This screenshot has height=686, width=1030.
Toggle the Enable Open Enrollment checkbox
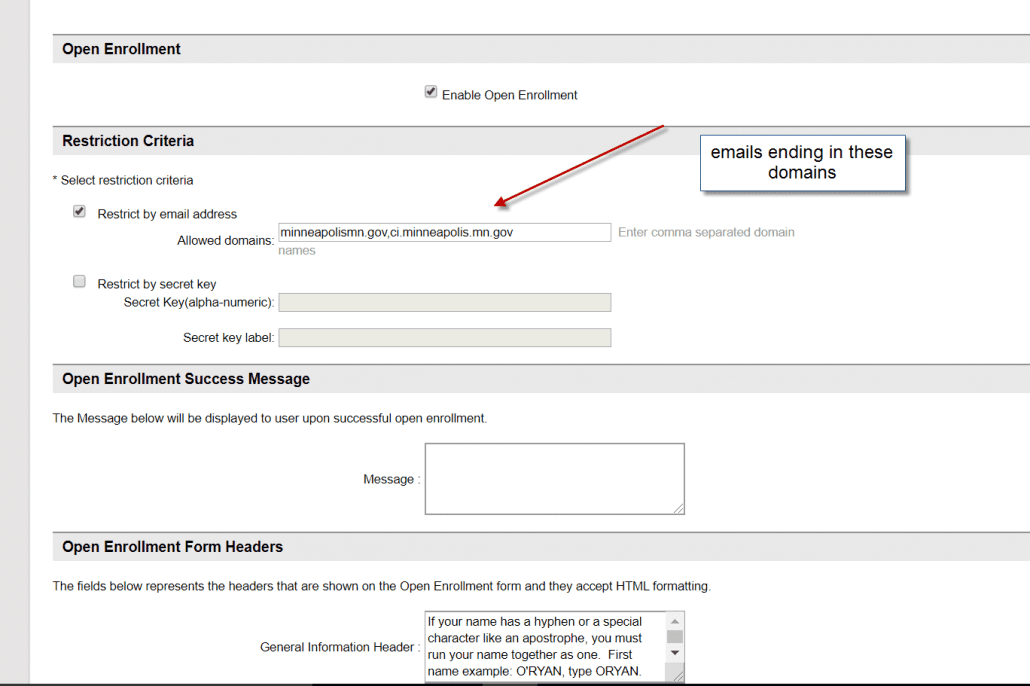(431, 92)
